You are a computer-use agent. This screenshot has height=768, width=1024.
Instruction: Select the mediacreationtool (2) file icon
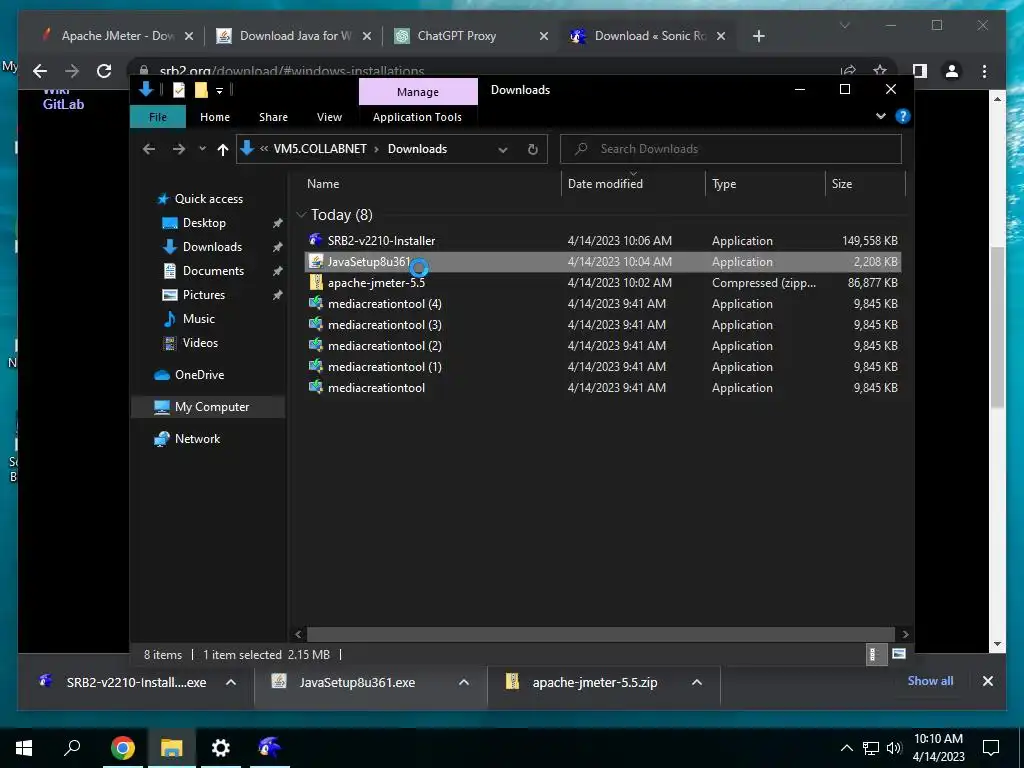pos(316,345)
